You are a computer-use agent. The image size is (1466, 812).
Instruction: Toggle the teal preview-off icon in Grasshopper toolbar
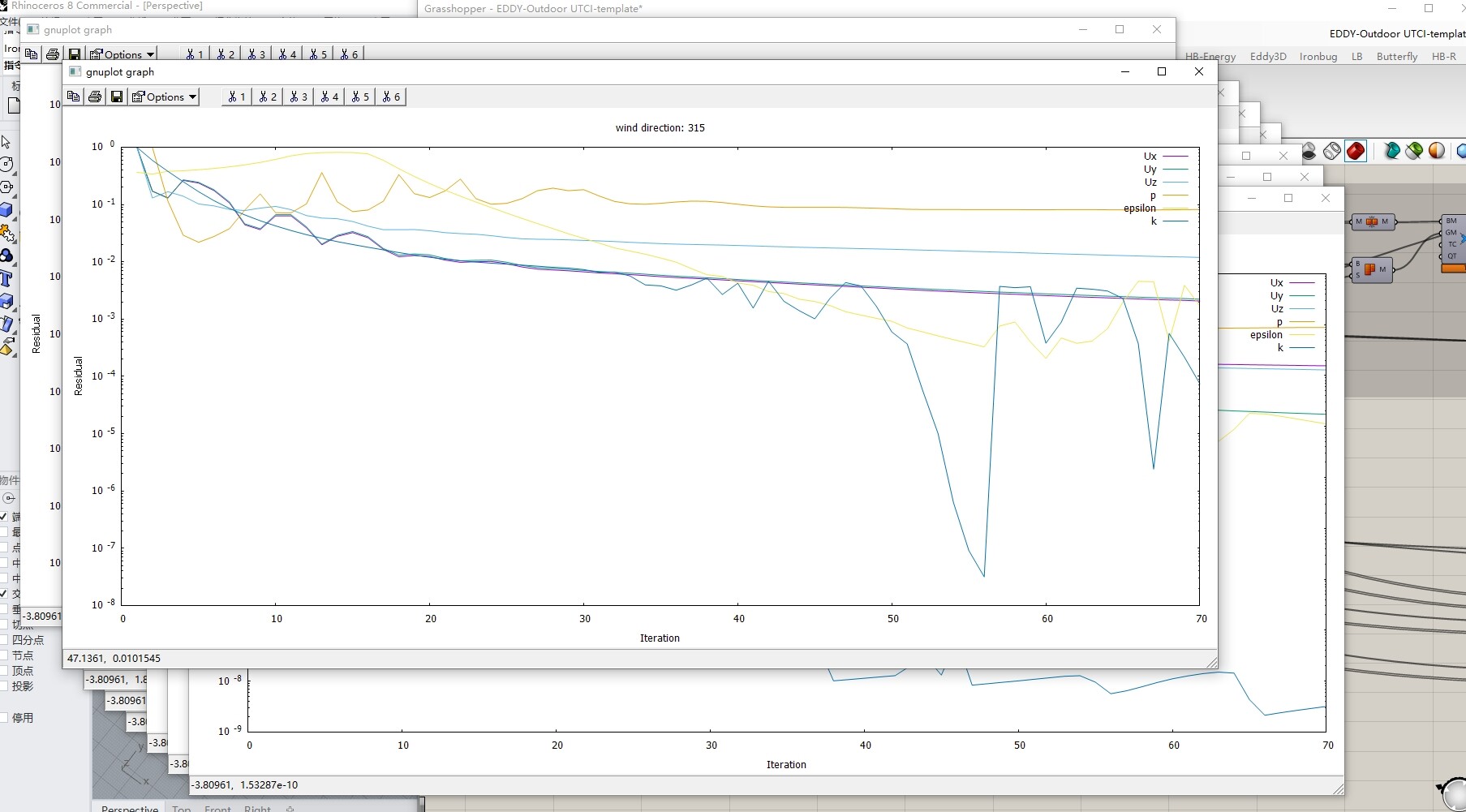[x=1391, y=151]
